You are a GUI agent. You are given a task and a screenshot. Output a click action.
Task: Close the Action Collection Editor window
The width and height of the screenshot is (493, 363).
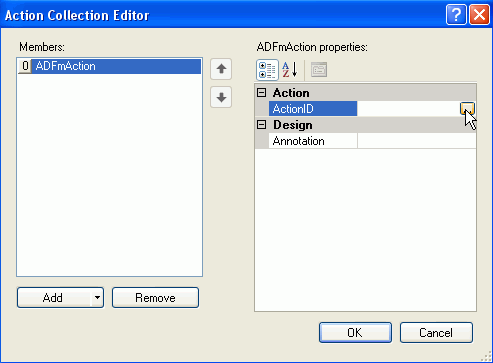point(479,15)
